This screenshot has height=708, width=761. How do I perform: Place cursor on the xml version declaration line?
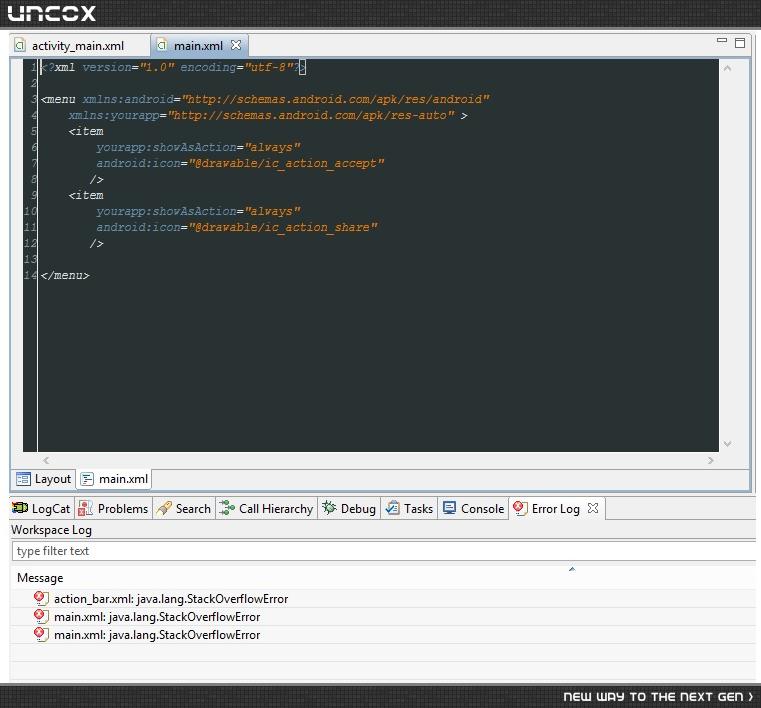pyautogui.click(x=173, y=67)
